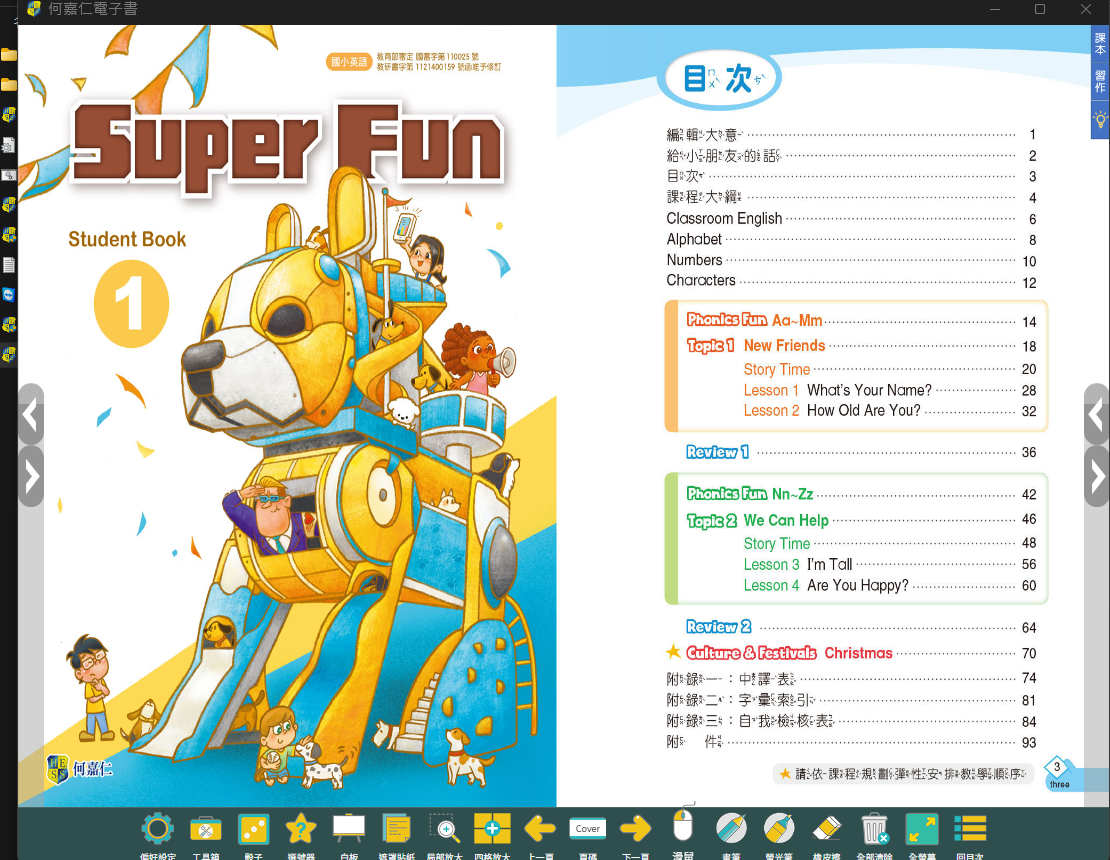Launch the dice tool (骰子)
The height and width of the screenshot is (860, 1110).
[x=253, y=830]
